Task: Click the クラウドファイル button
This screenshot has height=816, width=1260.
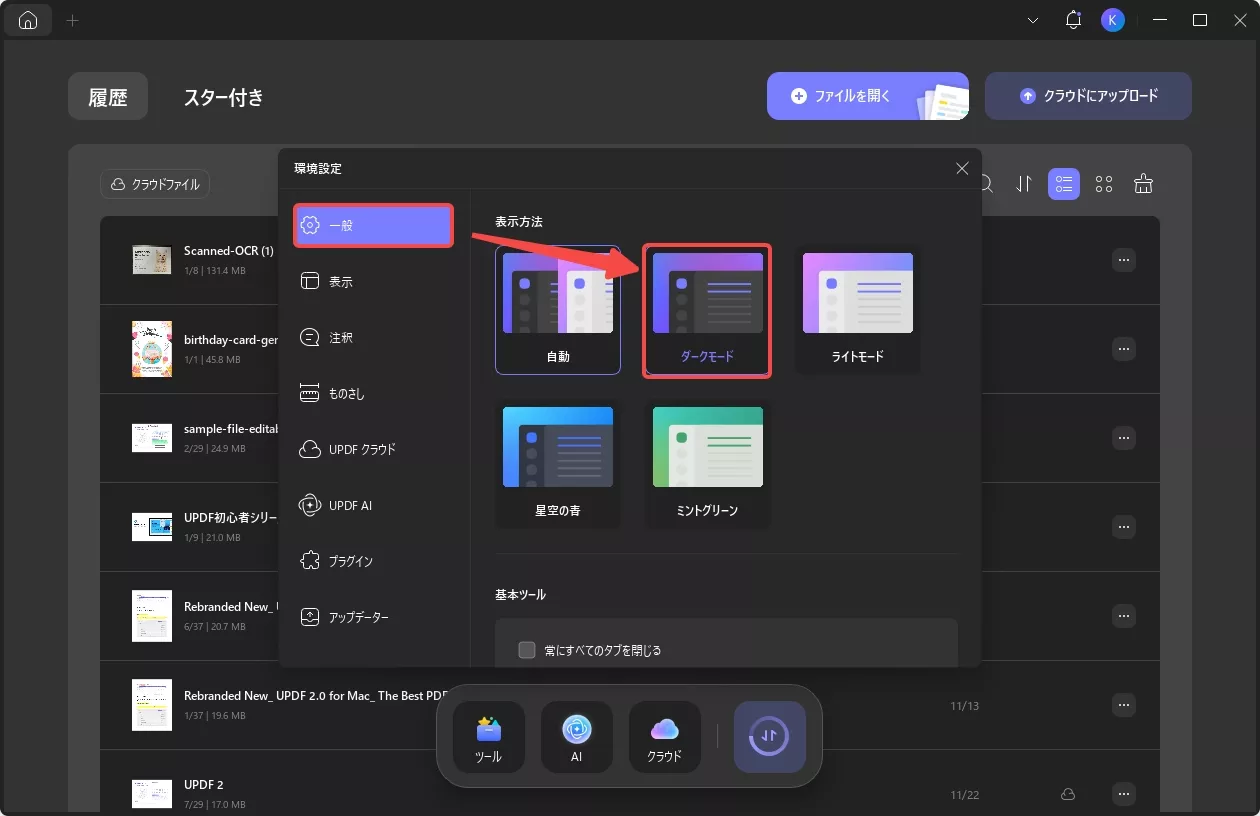Action: tap(155, 184)
